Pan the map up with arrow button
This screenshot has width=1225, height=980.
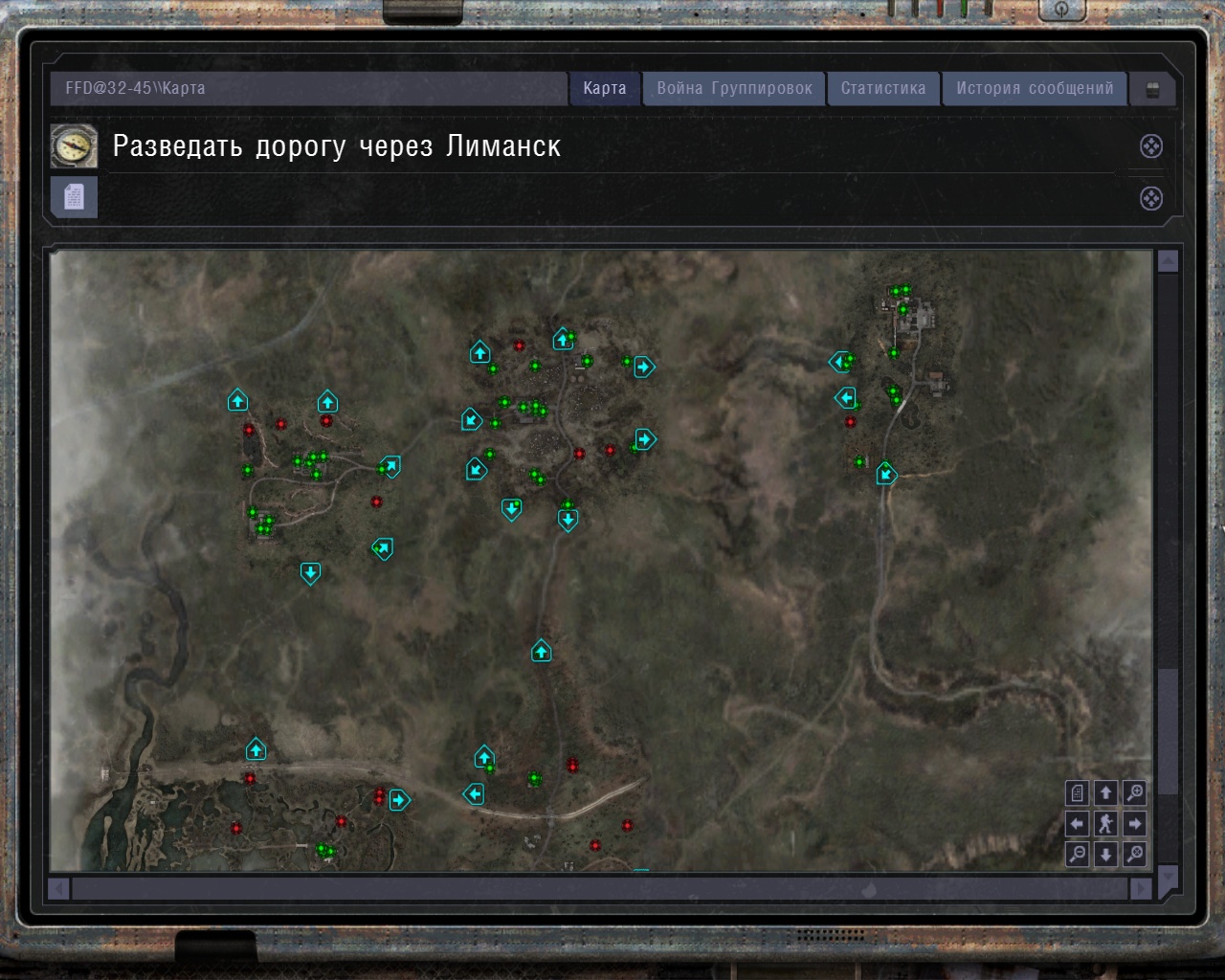click(1105, 792)
